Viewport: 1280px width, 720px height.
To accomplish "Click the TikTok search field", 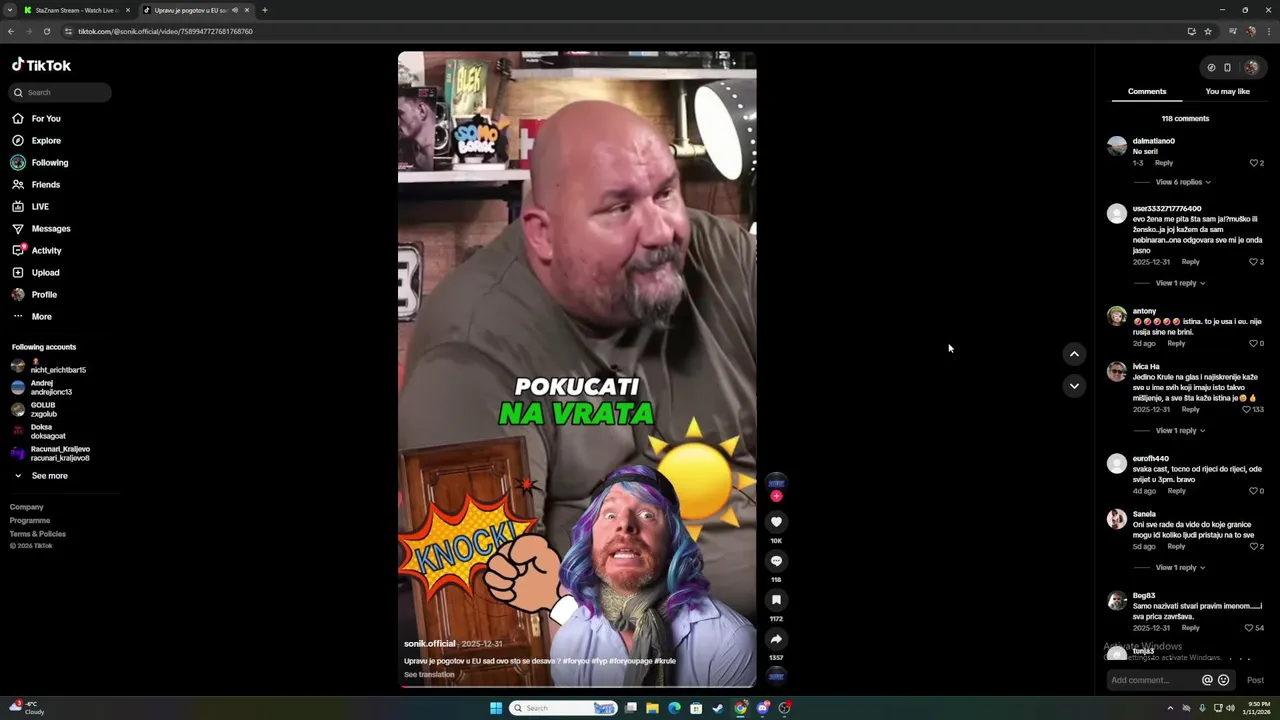I will pos(60,92).
